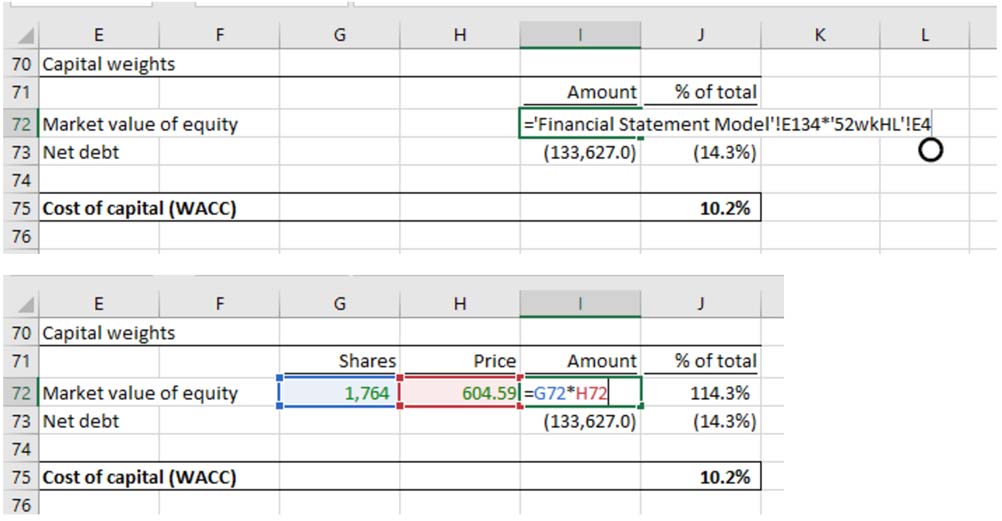
Task: Click the cell with the Financial Statement Model formula
Action: 580,125
